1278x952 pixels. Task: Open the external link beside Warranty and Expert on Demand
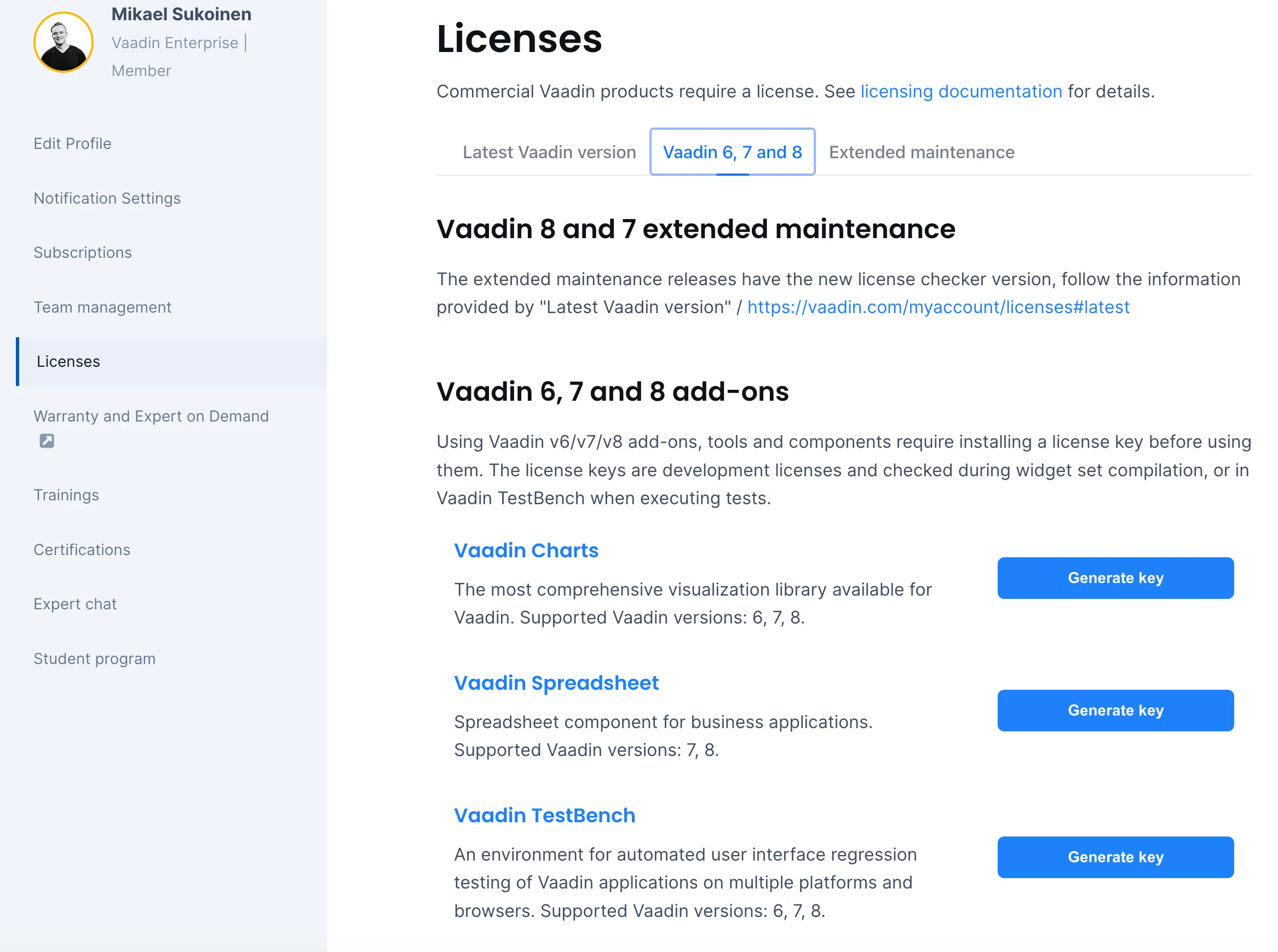[x=46, y=440]
